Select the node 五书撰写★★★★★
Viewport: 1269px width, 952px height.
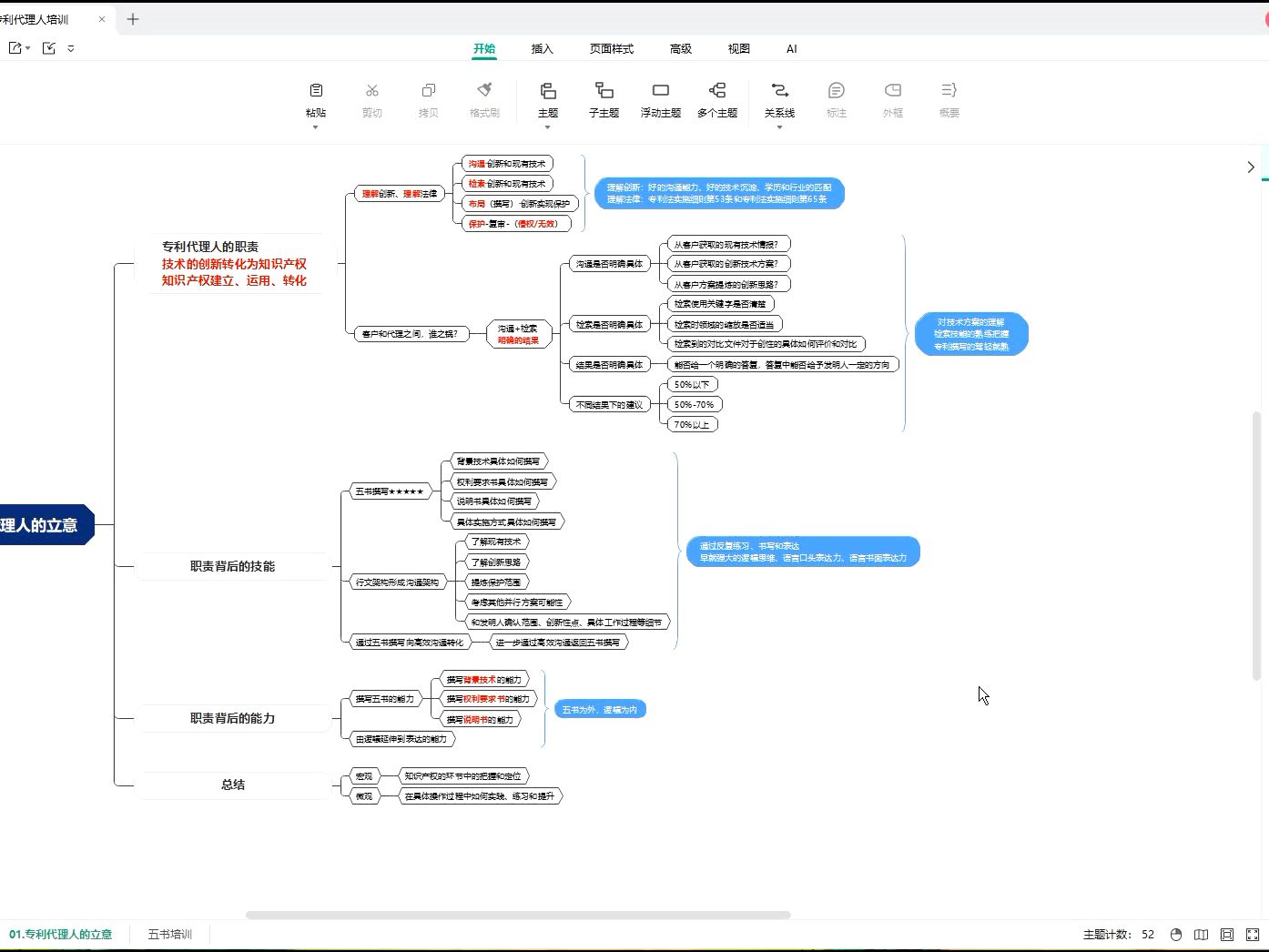(x=391, y=491)
